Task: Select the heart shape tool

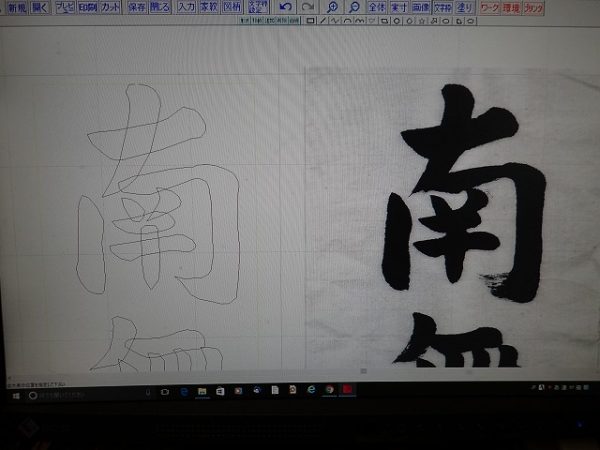Action: tap(372, 21)
